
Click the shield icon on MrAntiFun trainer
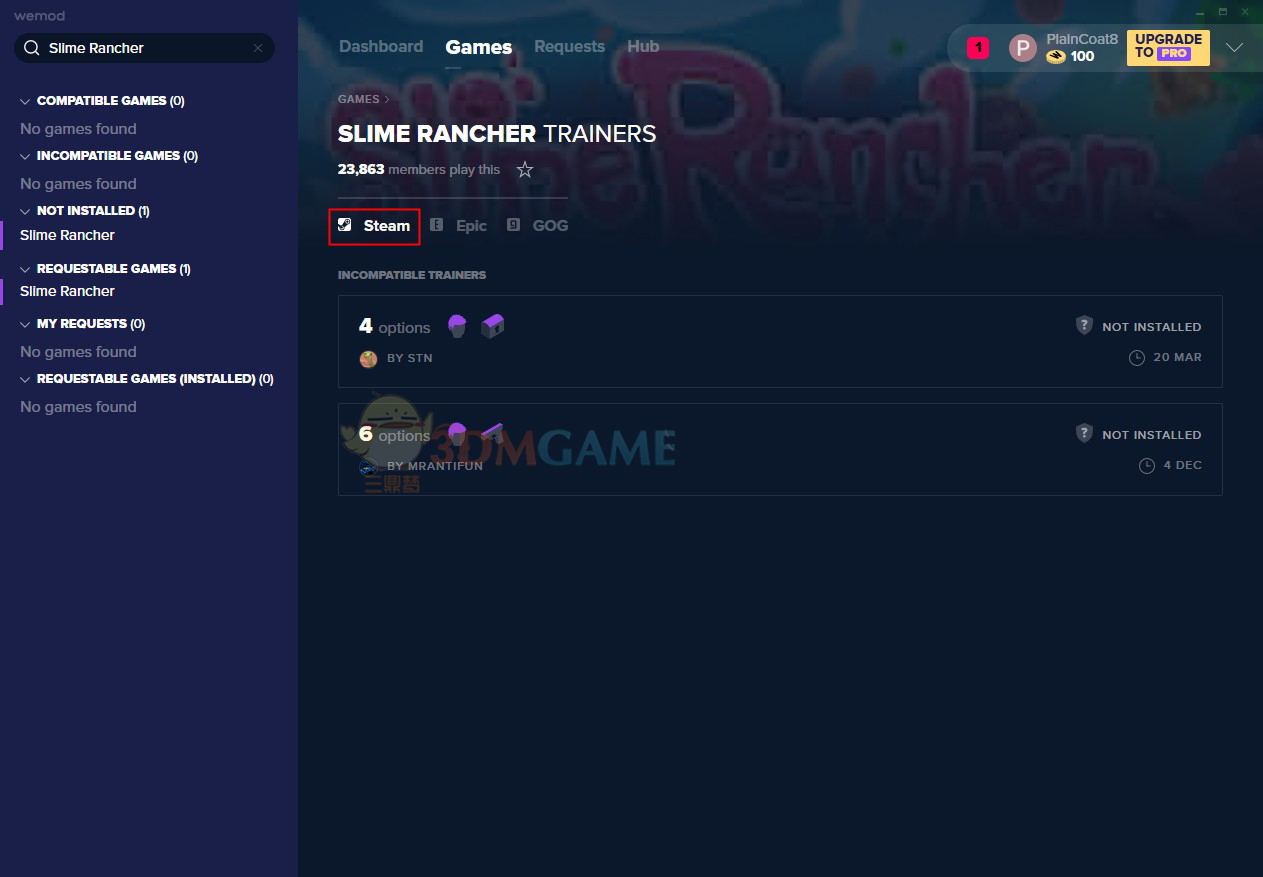[x=1084, y=434]
